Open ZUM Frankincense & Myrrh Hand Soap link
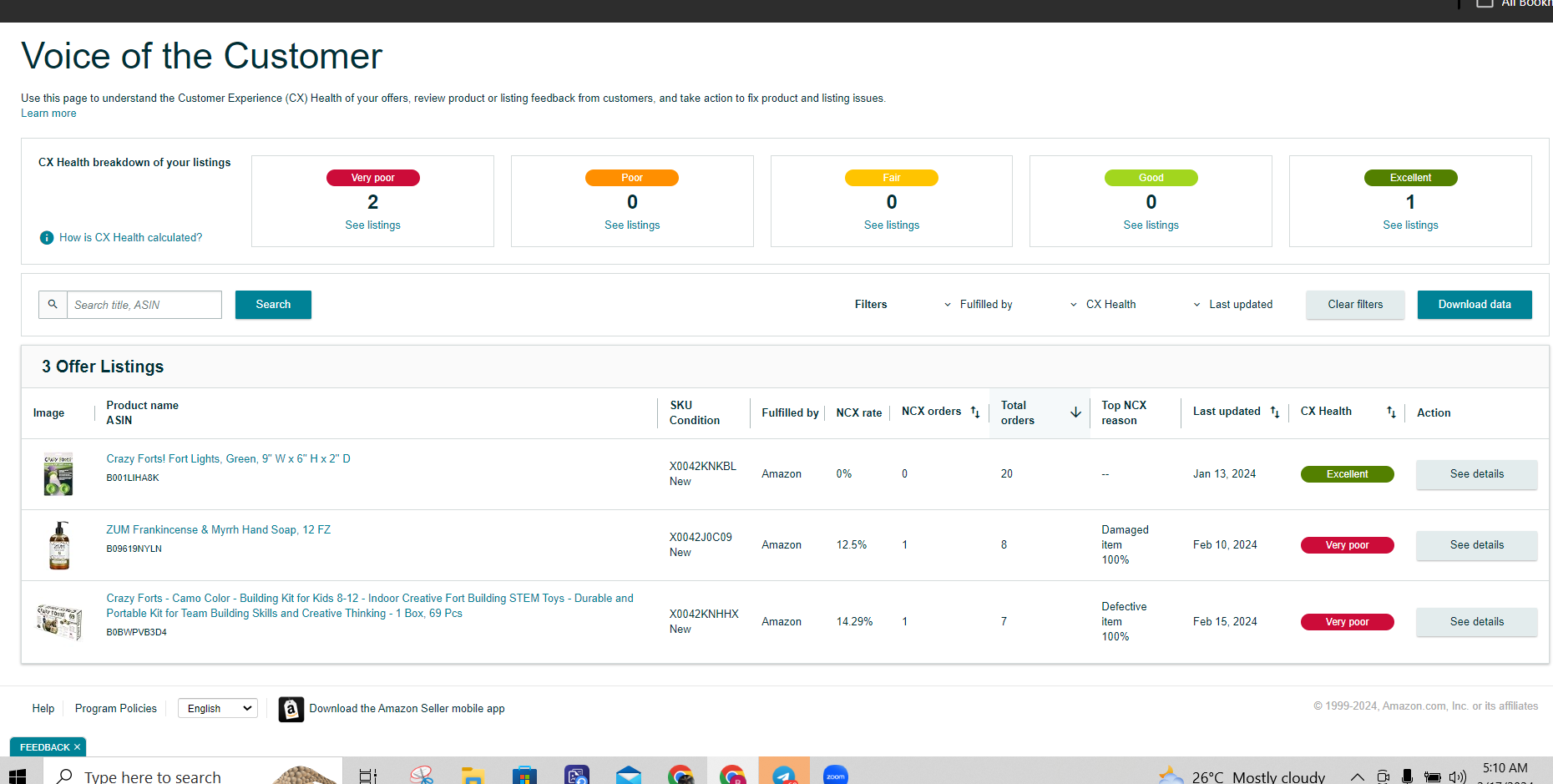The width and height of the screenshot is (1553, 784). click(218, 530)
